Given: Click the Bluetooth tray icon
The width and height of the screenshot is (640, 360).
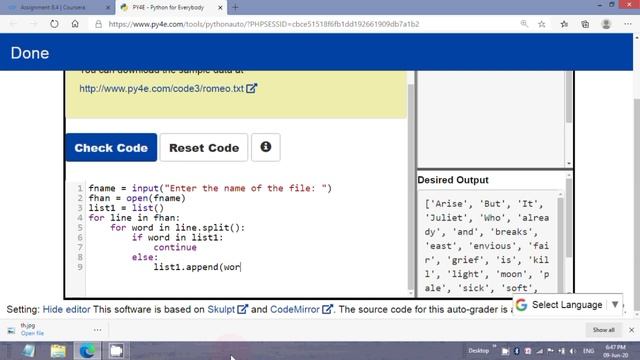Looking at the screenshot, I should pyautogui.click(x=516, y=351).
